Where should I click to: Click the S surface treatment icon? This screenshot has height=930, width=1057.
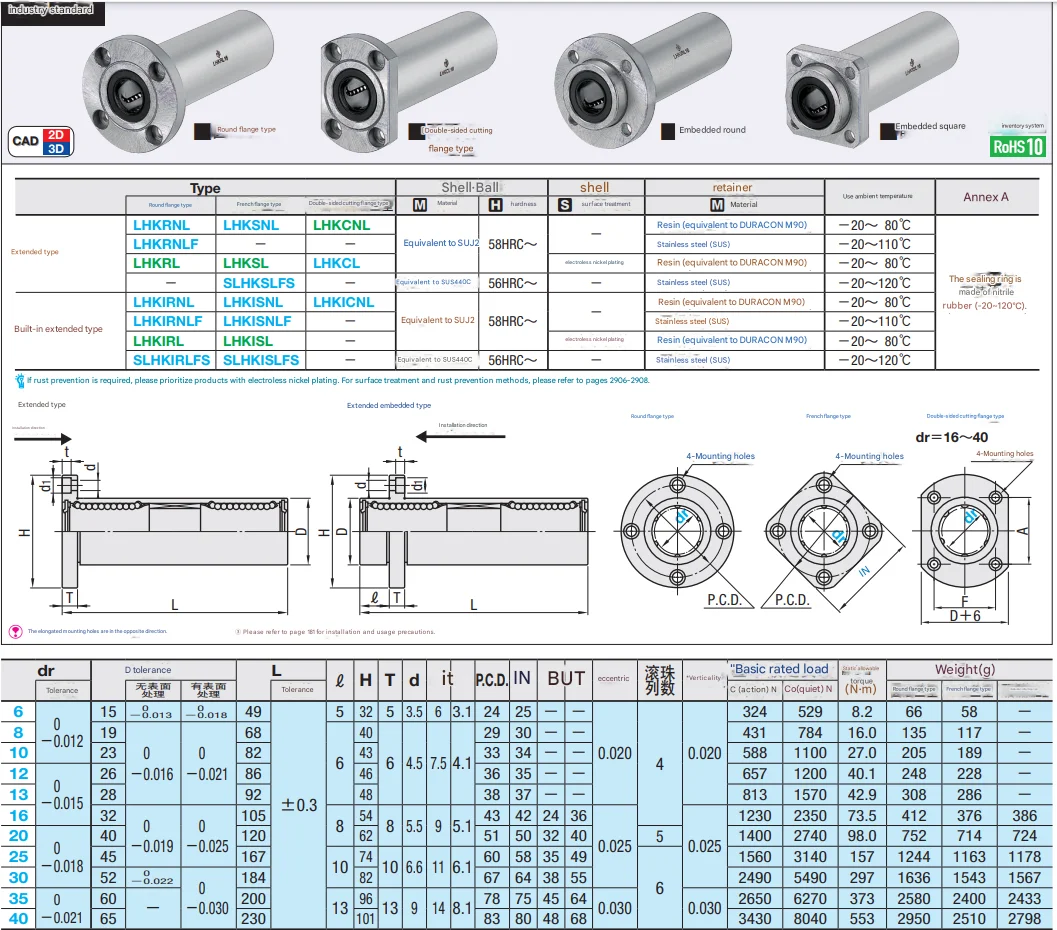point(565,204)
